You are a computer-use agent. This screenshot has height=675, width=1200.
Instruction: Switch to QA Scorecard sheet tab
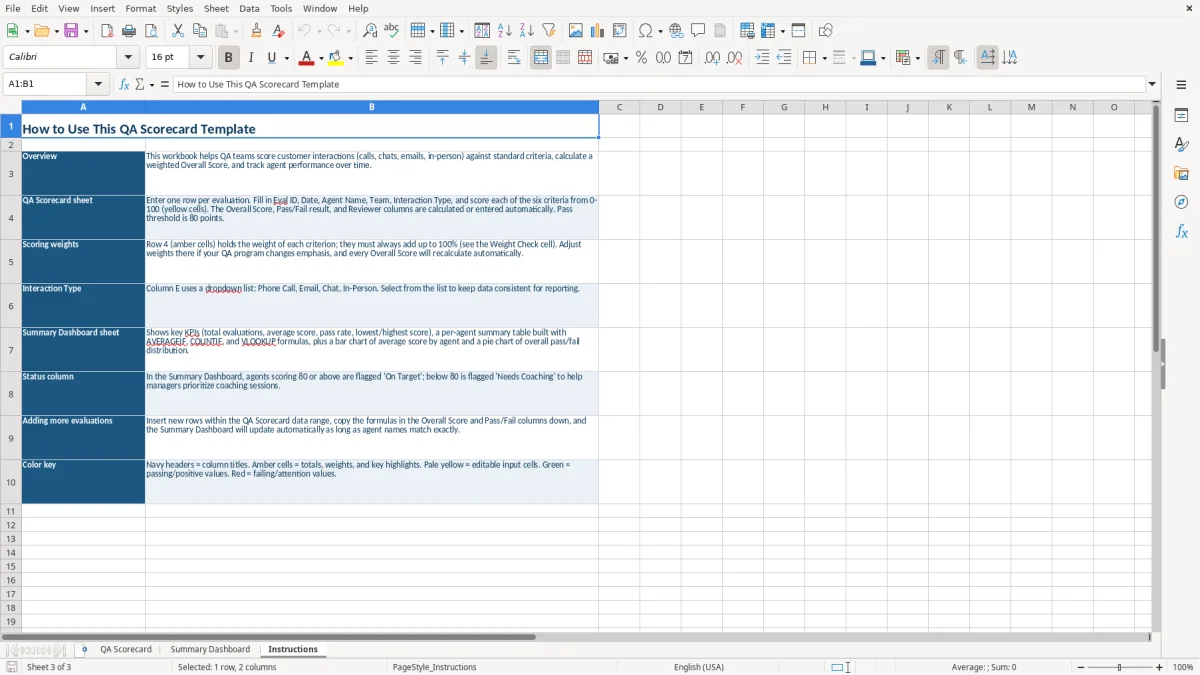[126, 650]
